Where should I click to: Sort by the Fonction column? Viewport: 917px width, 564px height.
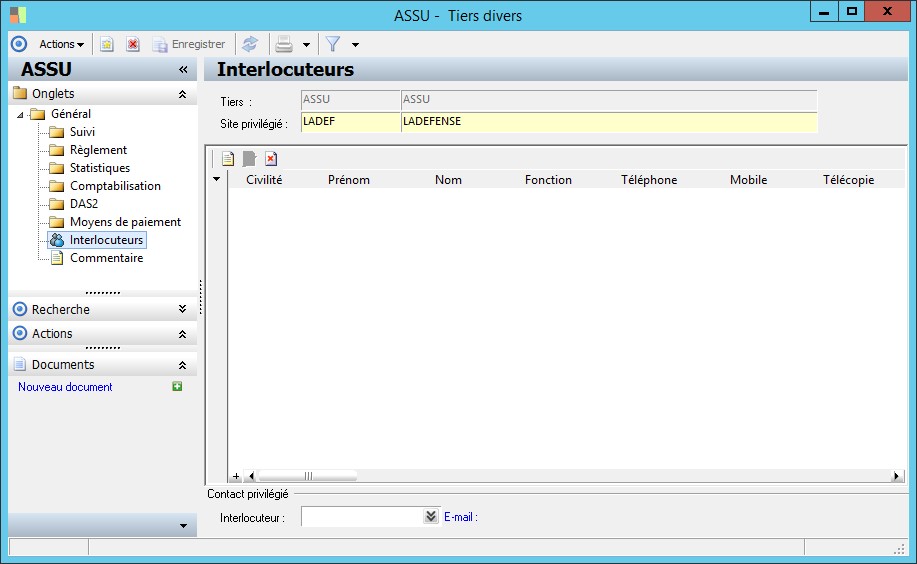click(548, 180)
